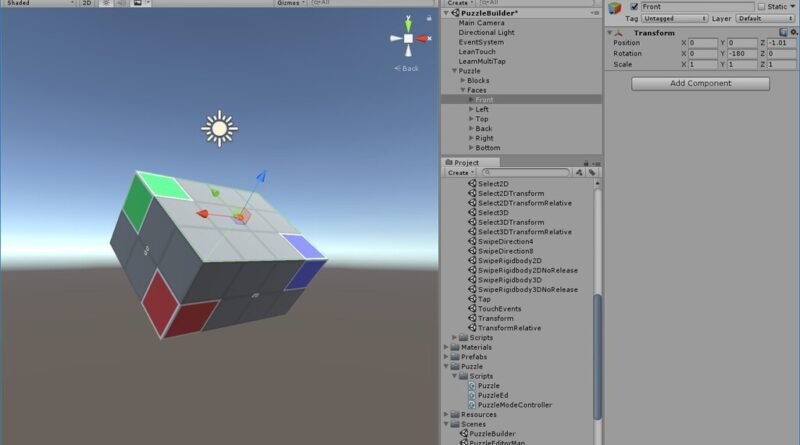
Task: Expand the Materials folder
Action: (446, 348)
